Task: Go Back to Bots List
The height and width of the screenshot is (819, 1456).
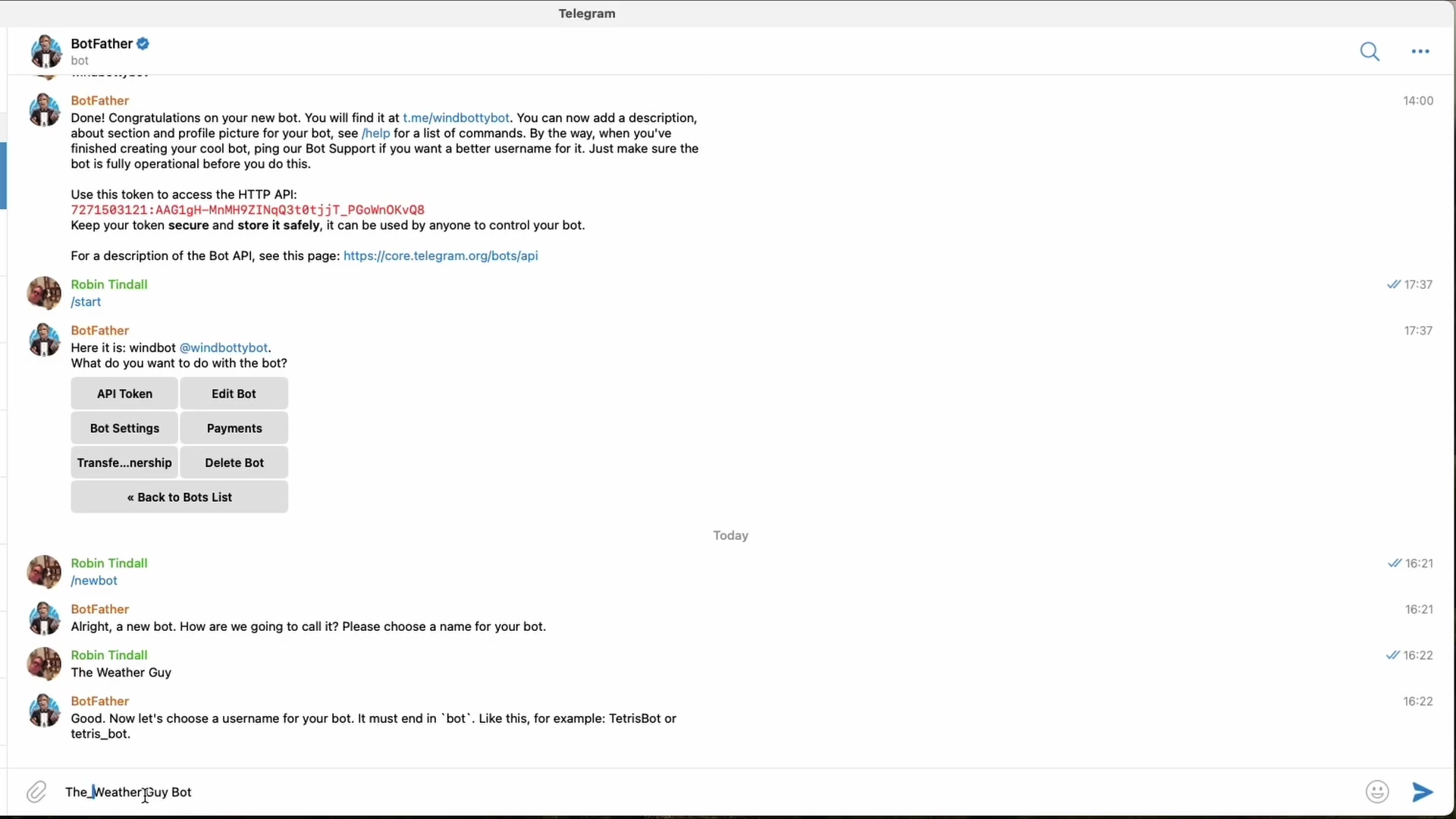Action: (x=180, y=497)
